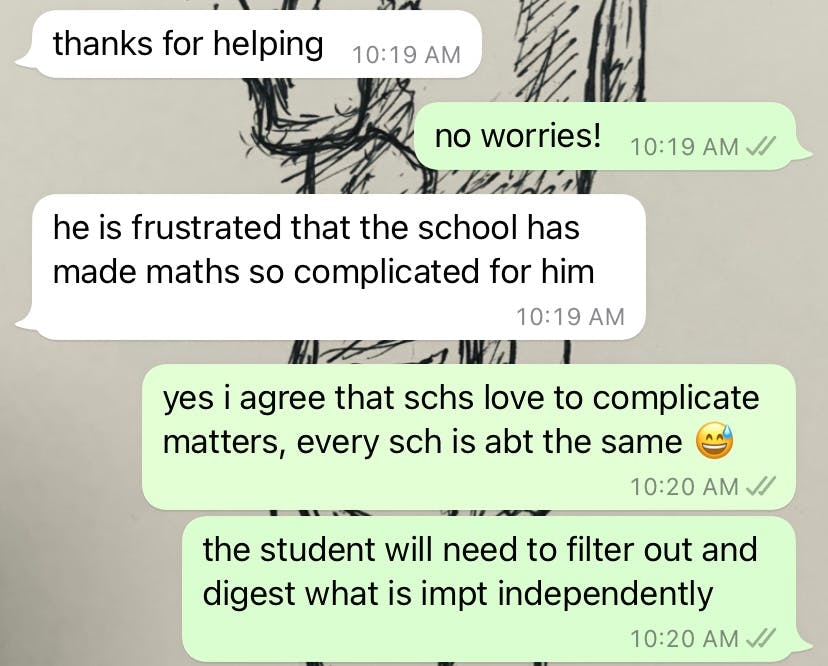Click 10:20 AM timestamp on the last message
The height and width of the screenshot is (666, 828).
[x=684, y=639]
